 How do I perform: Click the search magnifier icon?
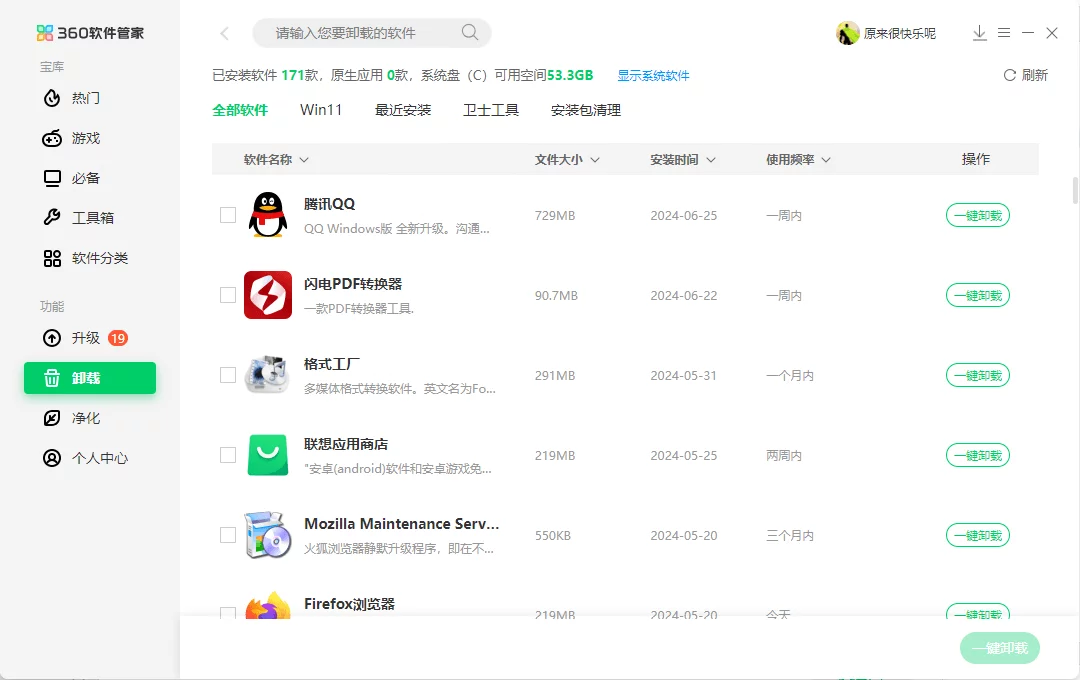(x=470, y=32)
